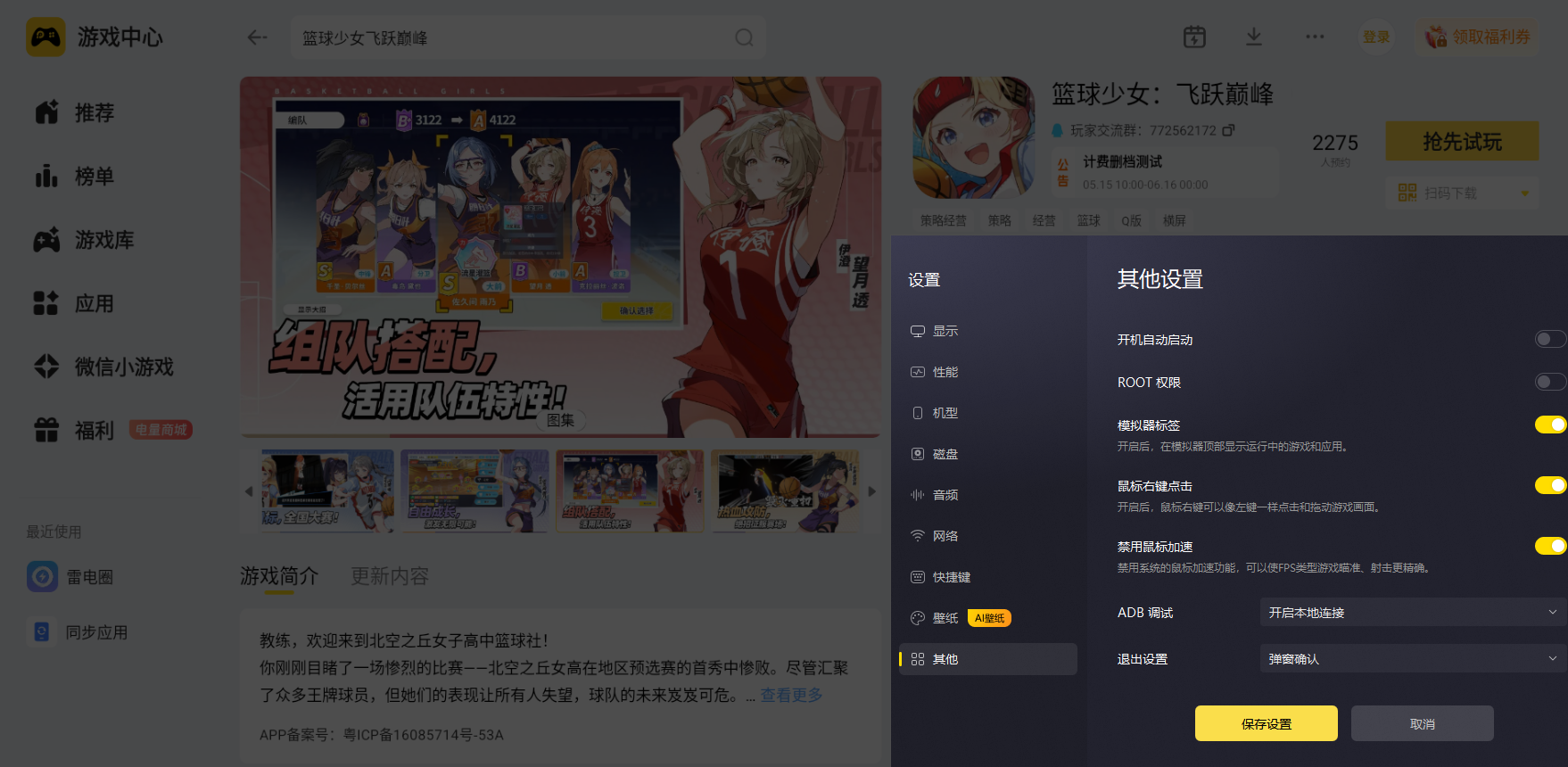Viewport: 1568px width, 767px height.
Task: Open 壁纸 wallpaper settings
Action: pos(988,618)
